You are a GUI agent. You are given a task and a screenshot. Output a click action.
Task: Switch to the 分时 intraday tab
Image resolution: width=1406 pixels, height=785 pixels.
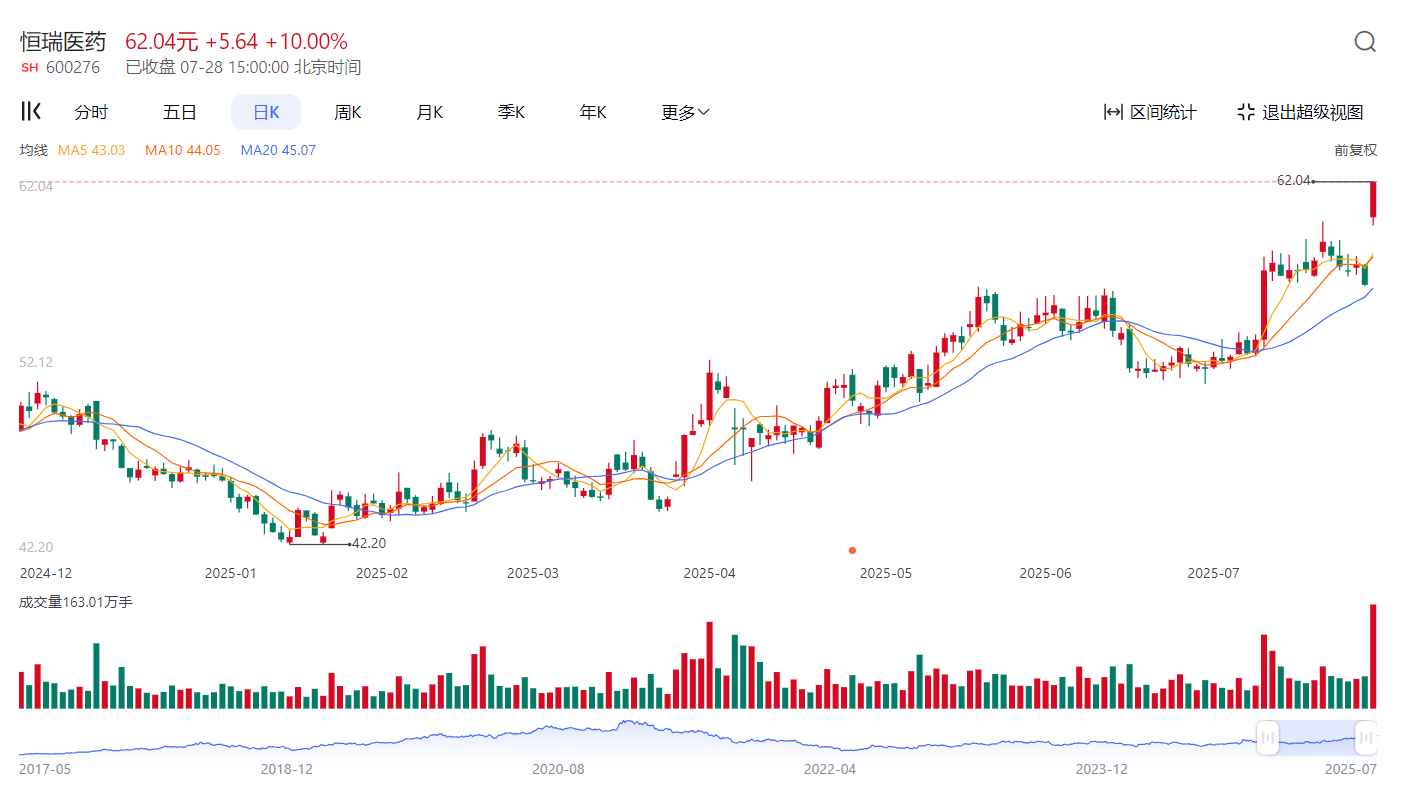point(91,112)
